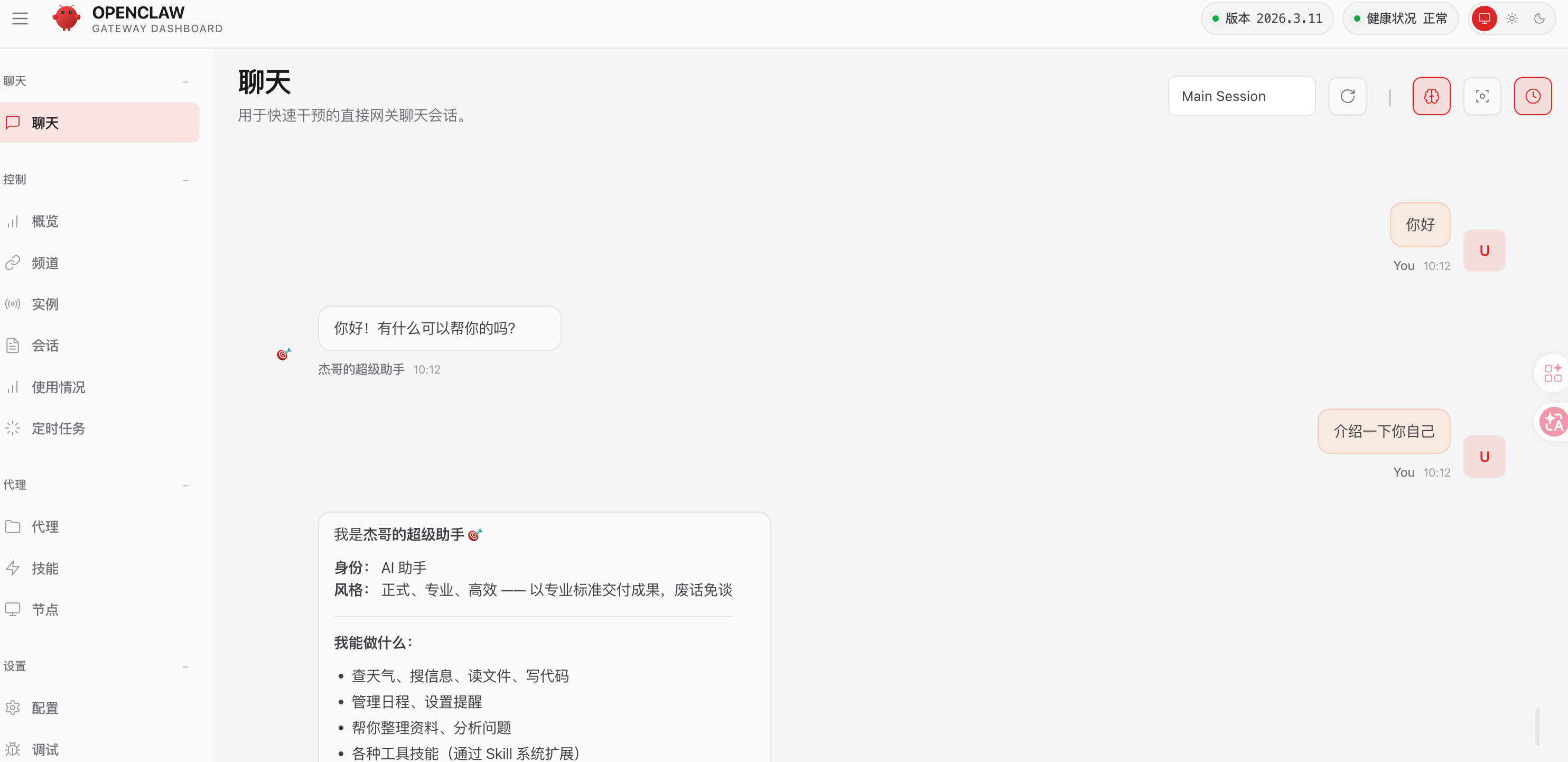Collapse the 控制 sidebar section
The width and height of the screenshot is (1568, 762).
pyautogui.click(x=185, y=180)
